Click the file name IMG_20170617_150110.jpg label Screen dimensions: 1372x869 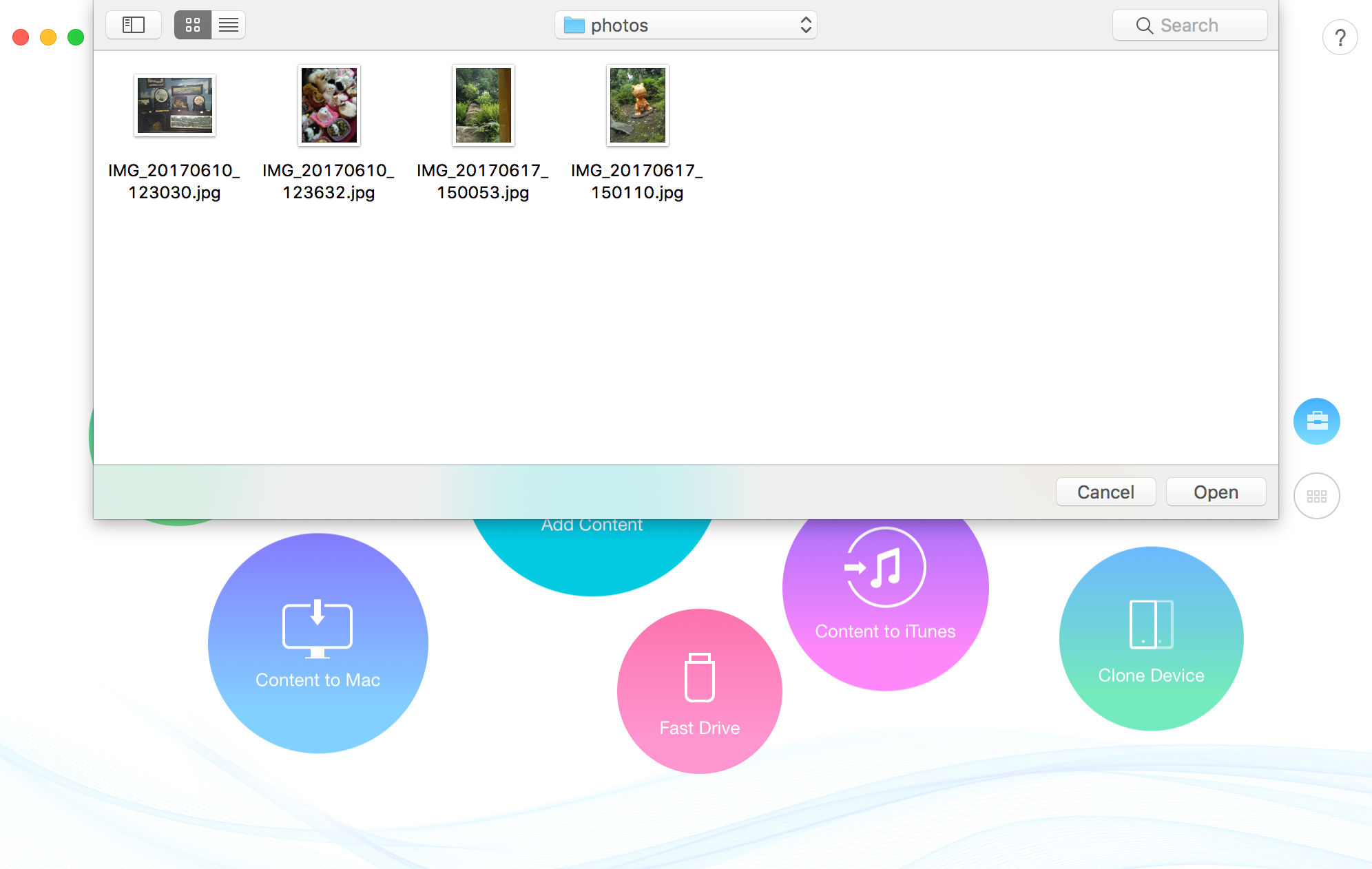click(x=637, y=181)
